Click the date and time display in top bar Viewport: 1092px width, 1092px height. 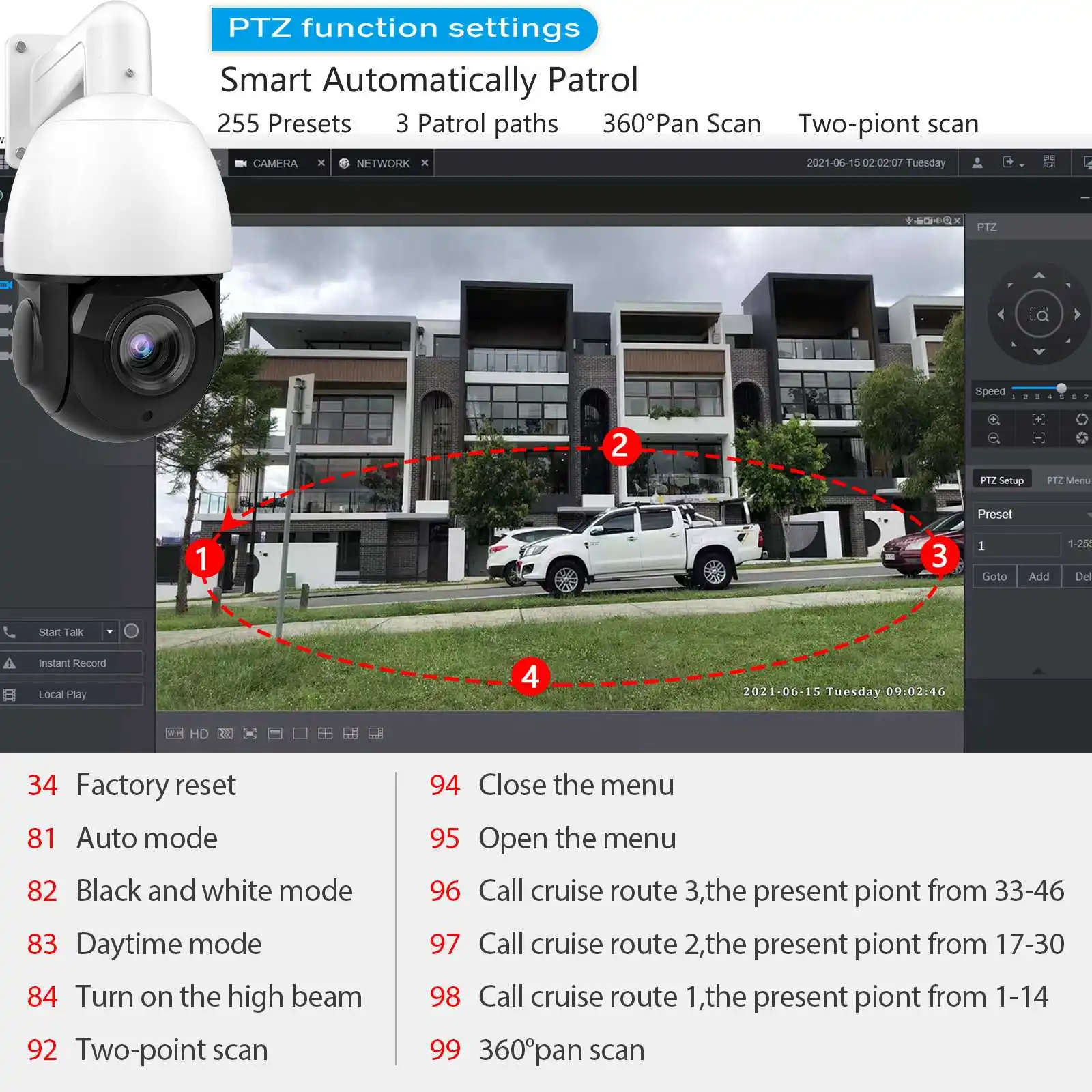pos(876,162)
